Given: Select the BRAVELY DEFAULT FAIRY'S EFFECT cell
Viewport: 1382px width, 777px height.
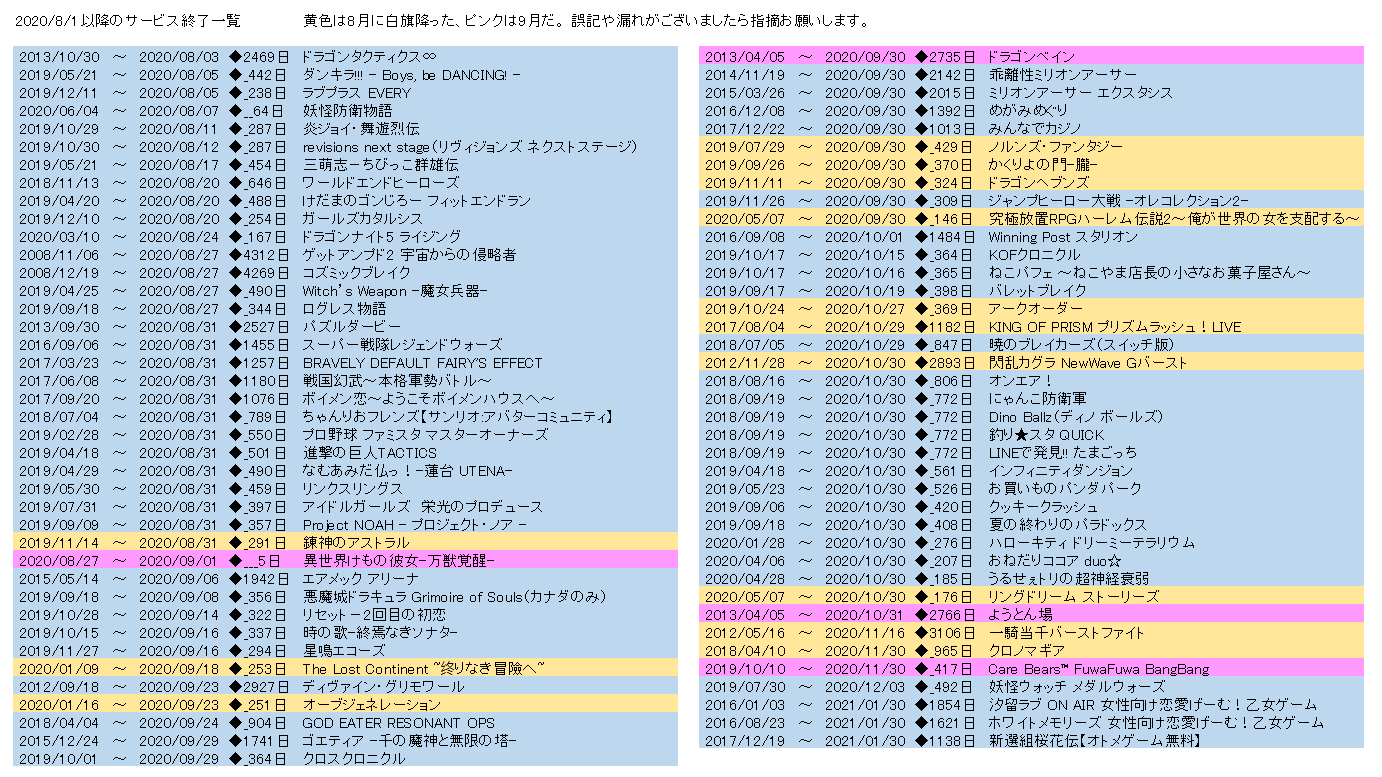Looking at the screenshot, I should pos(422,363).
